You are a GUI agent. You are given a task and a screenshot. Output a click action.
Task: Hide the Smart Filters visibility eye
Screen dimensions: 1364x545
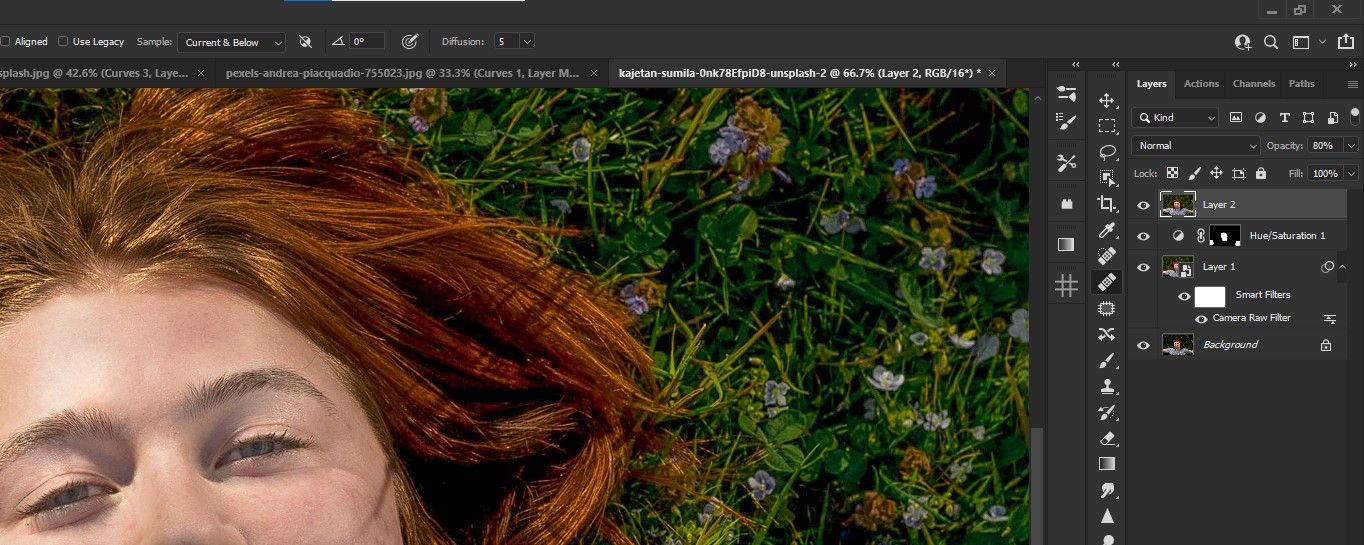pyautogui.click(x=1184, y=296)
